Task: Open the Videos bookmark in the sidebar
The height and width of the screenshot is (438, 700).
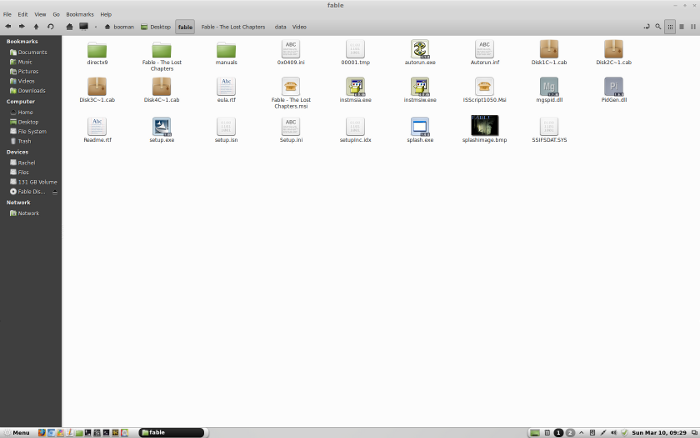Action: 22,81
